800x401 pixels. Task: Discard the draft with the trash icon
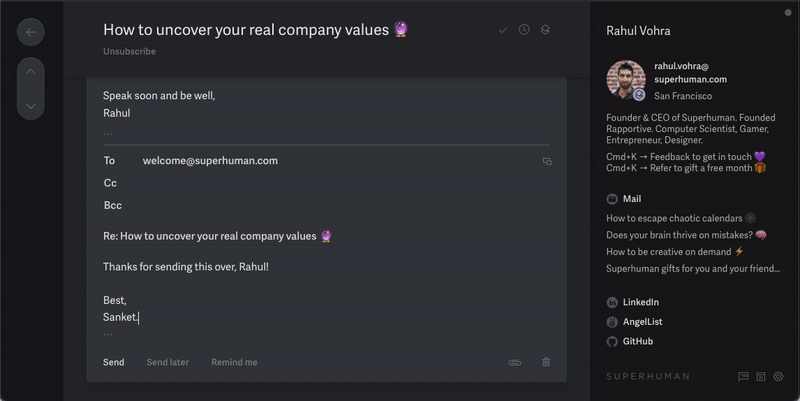[546, 362]
